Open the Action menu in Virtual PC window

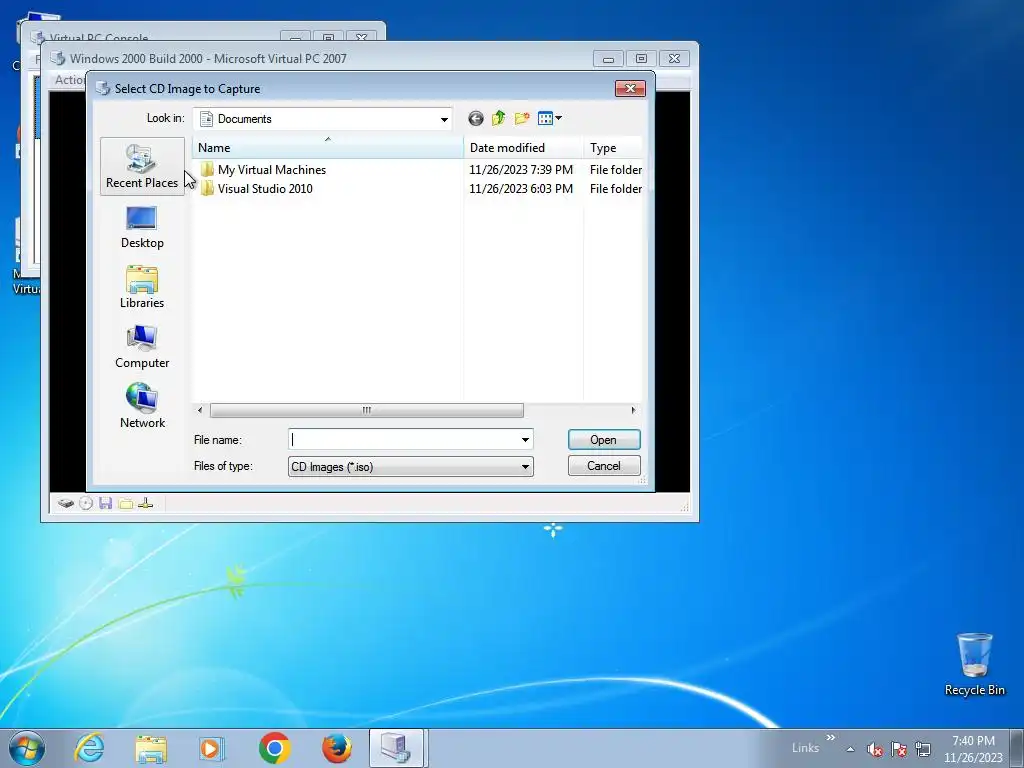(x=69, y=80)
